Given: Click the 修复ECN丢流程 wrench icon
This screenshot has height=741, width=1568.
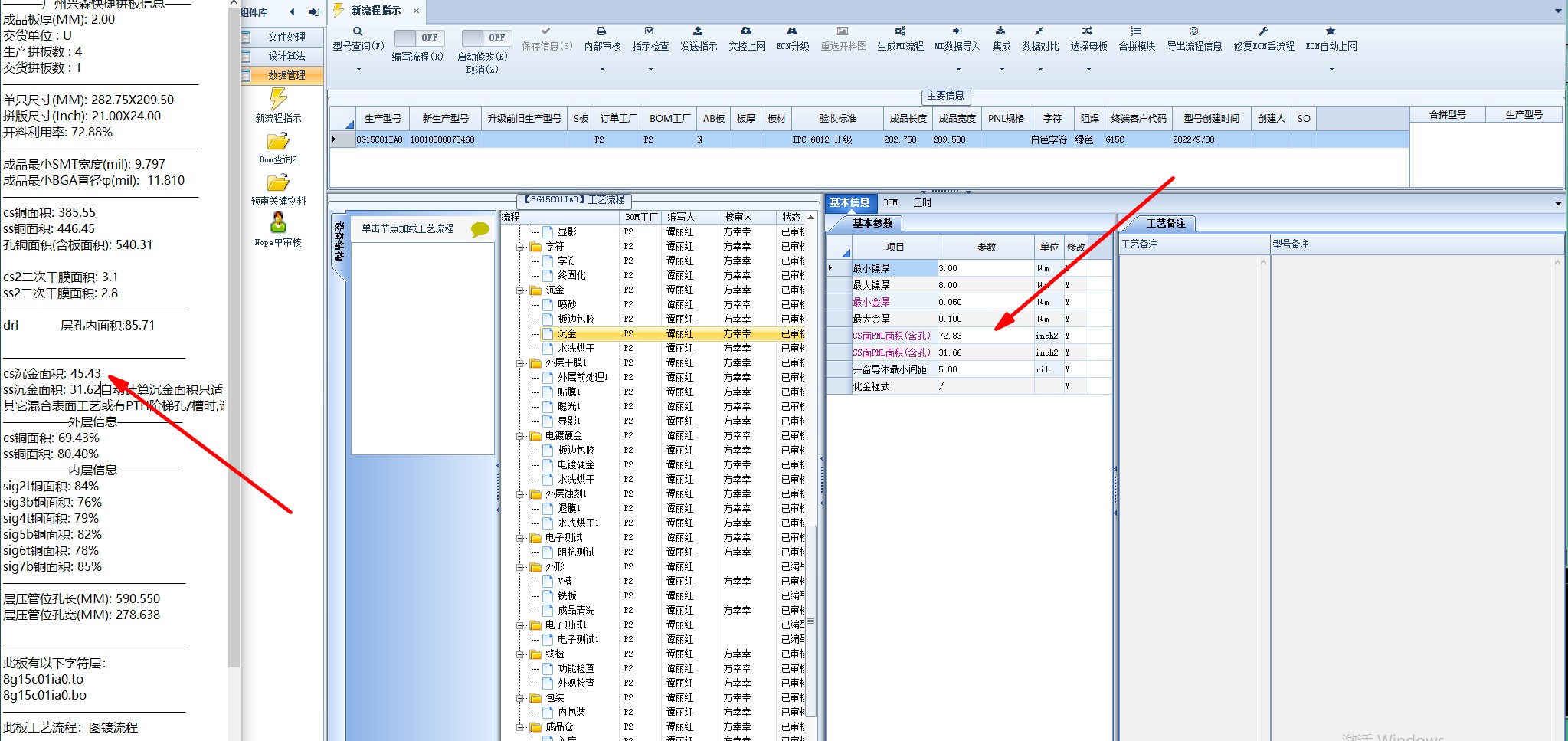Looking at the screenshot, I should coord(1263,31).
